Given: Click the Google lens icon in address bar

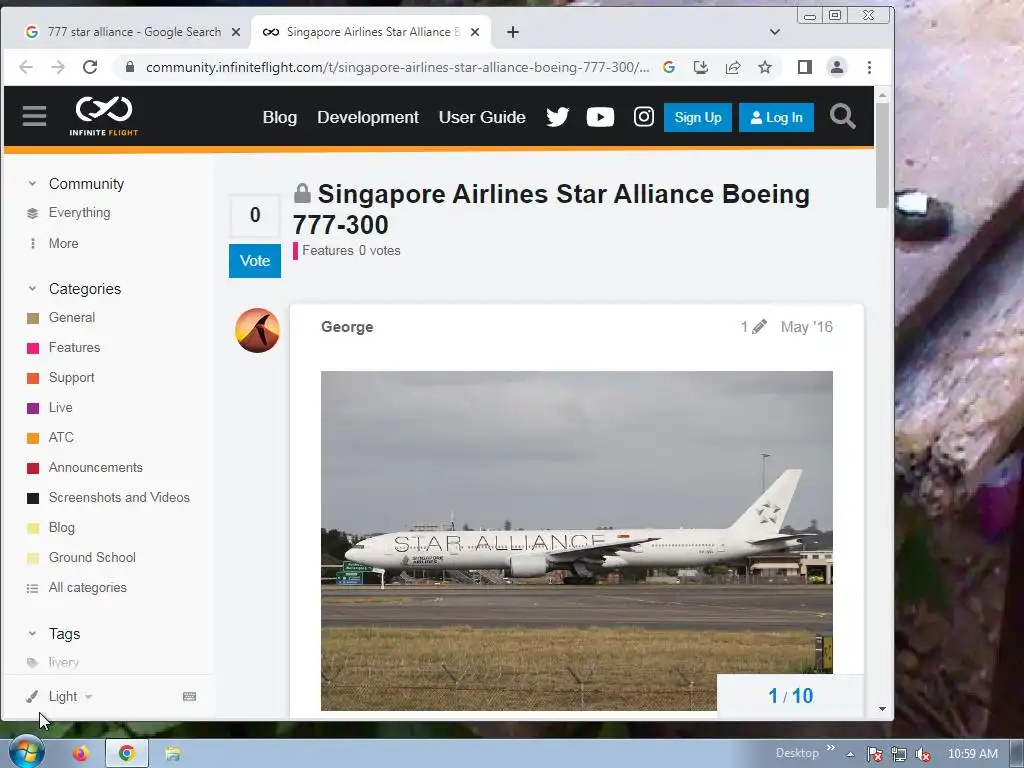Looking at the screenshot, I should click(668, 67).
